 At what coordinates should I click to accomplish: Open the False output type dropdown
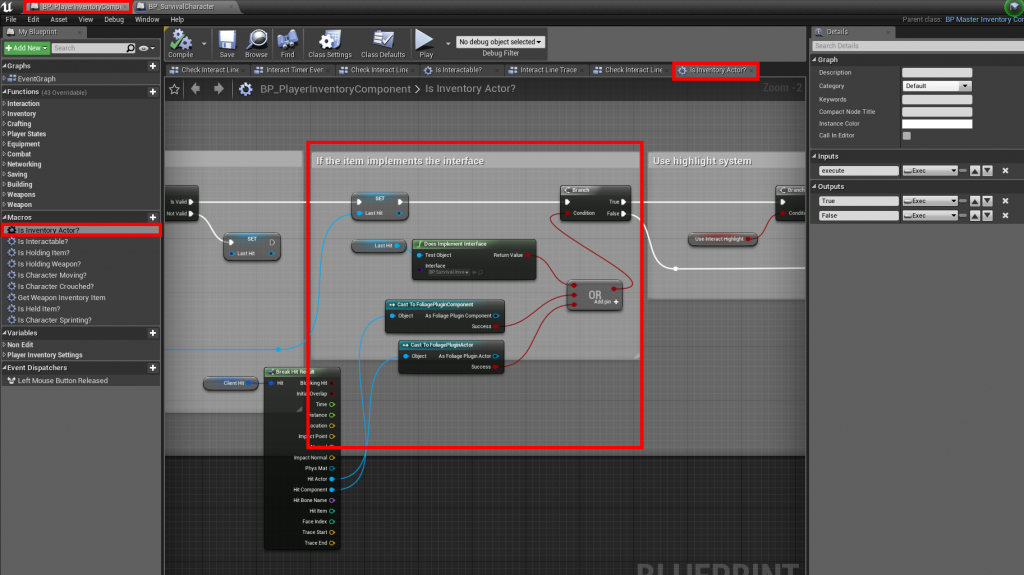(930, 216)
